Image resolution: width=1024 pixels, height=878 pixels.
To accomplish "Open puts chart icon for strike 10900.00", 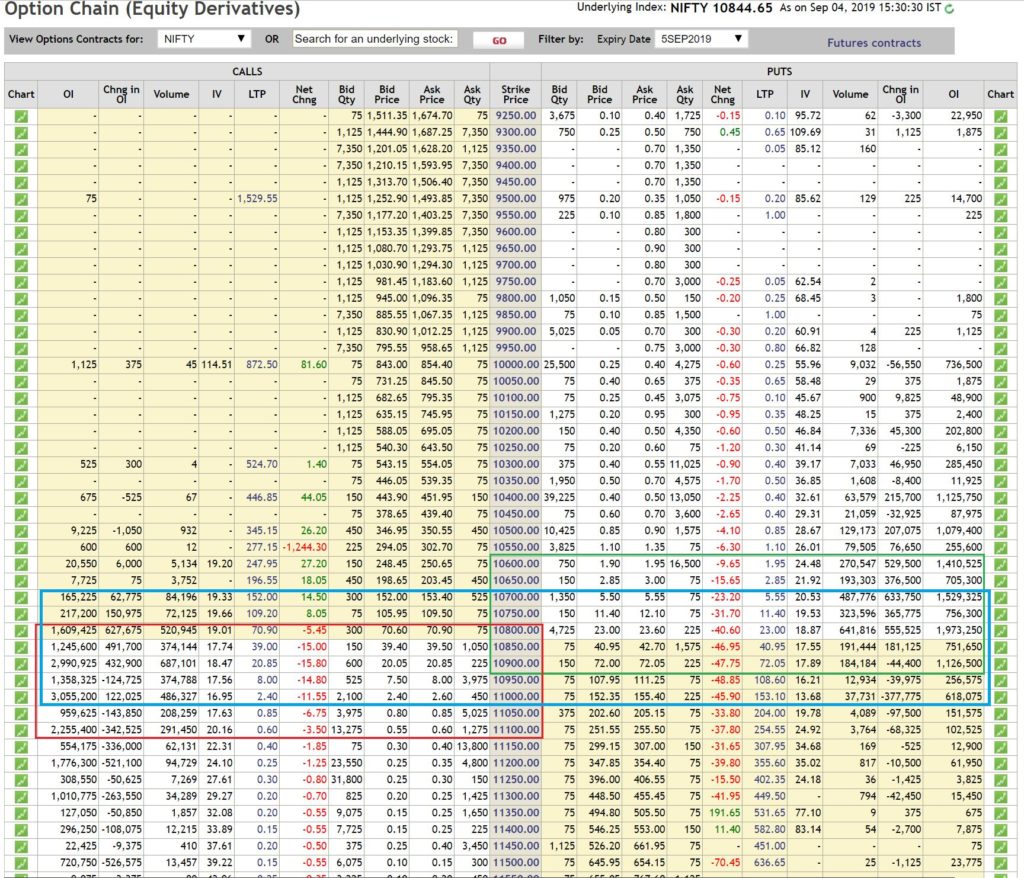I will 1000,664.
